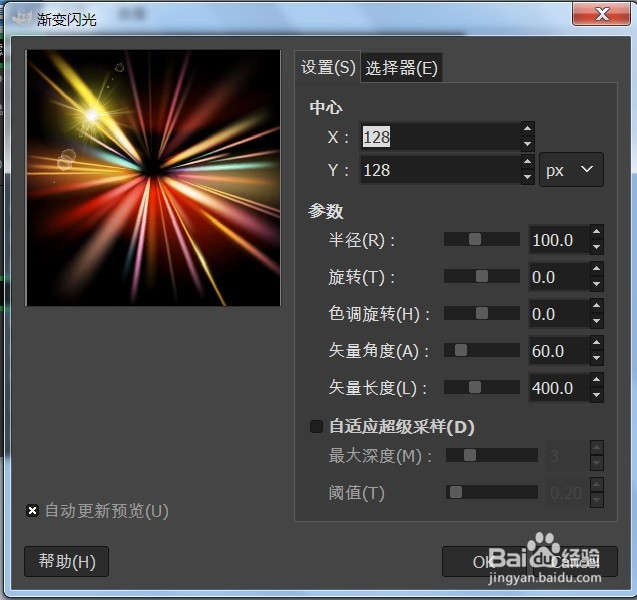
Task: Decrease the center Y value with down arrow
Action: click(527, 177)
